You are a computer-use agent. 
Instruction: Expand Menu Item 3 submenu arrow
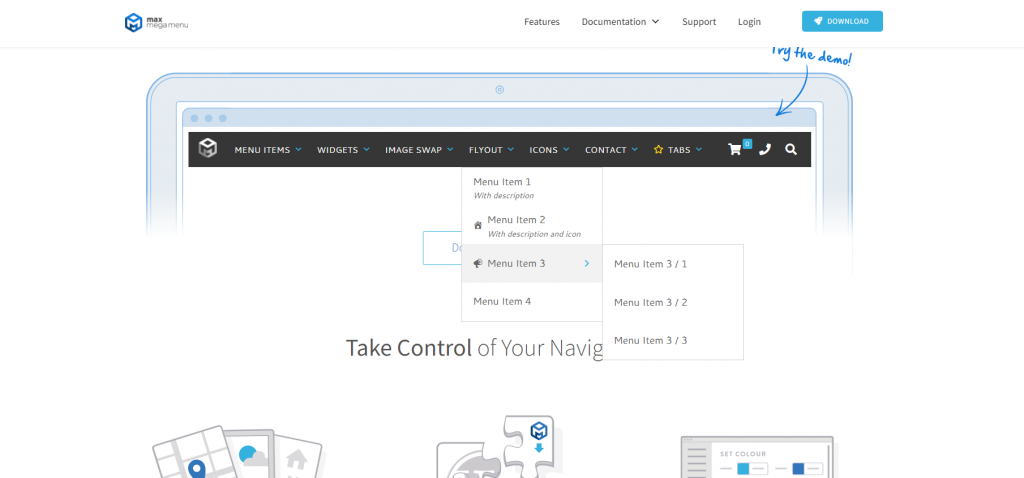tap(586, 263)
